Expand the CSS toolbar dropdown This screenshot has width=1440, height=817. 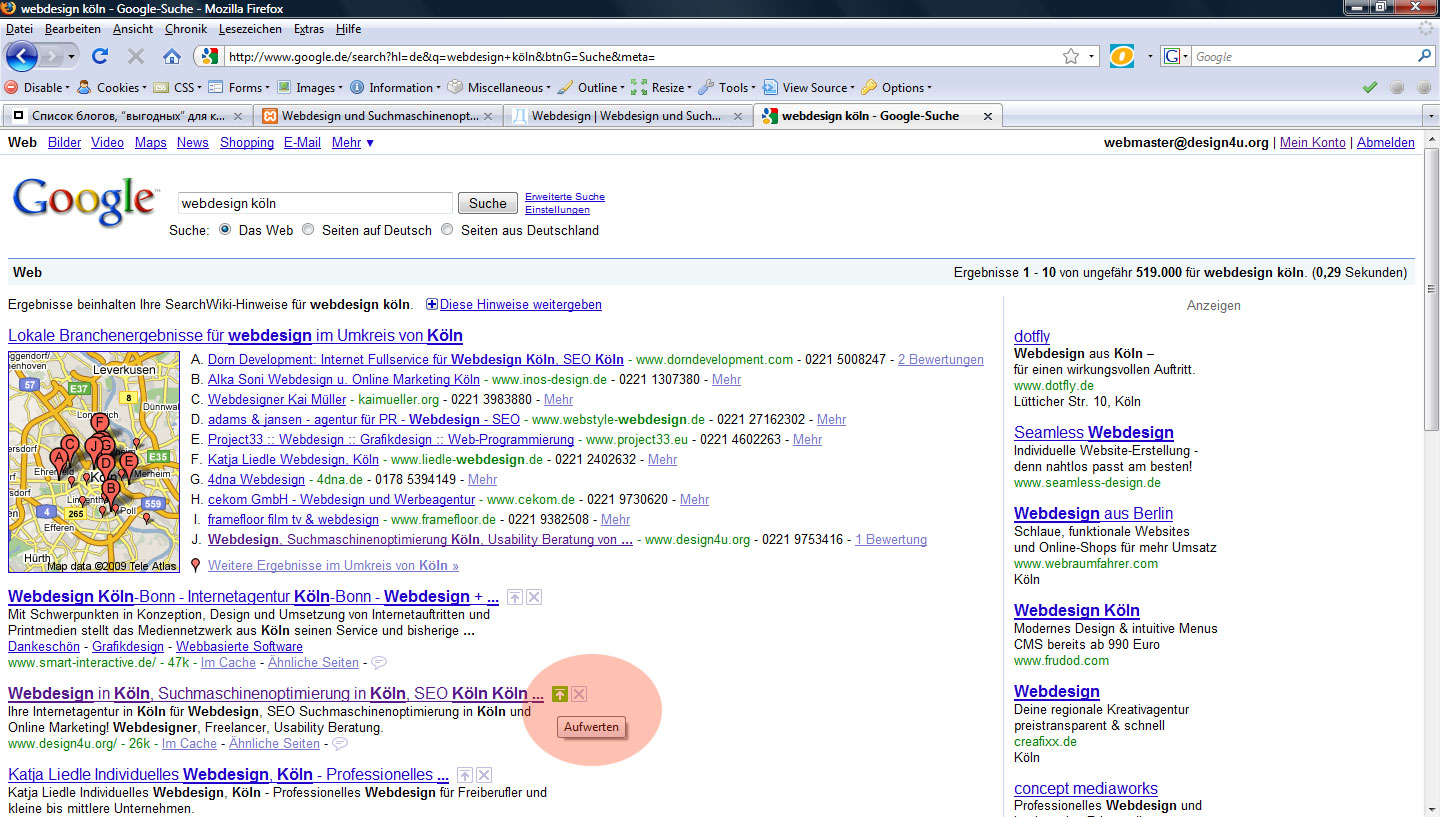[178, 88]
